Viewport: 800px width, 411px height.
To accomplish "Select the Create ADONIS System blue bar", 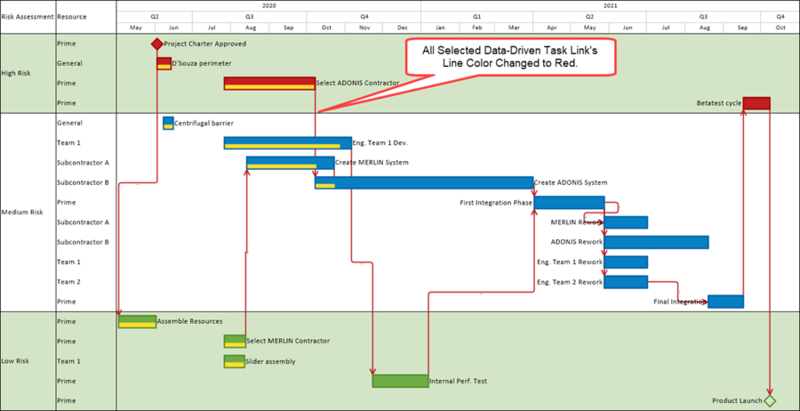I will [424, 183].
